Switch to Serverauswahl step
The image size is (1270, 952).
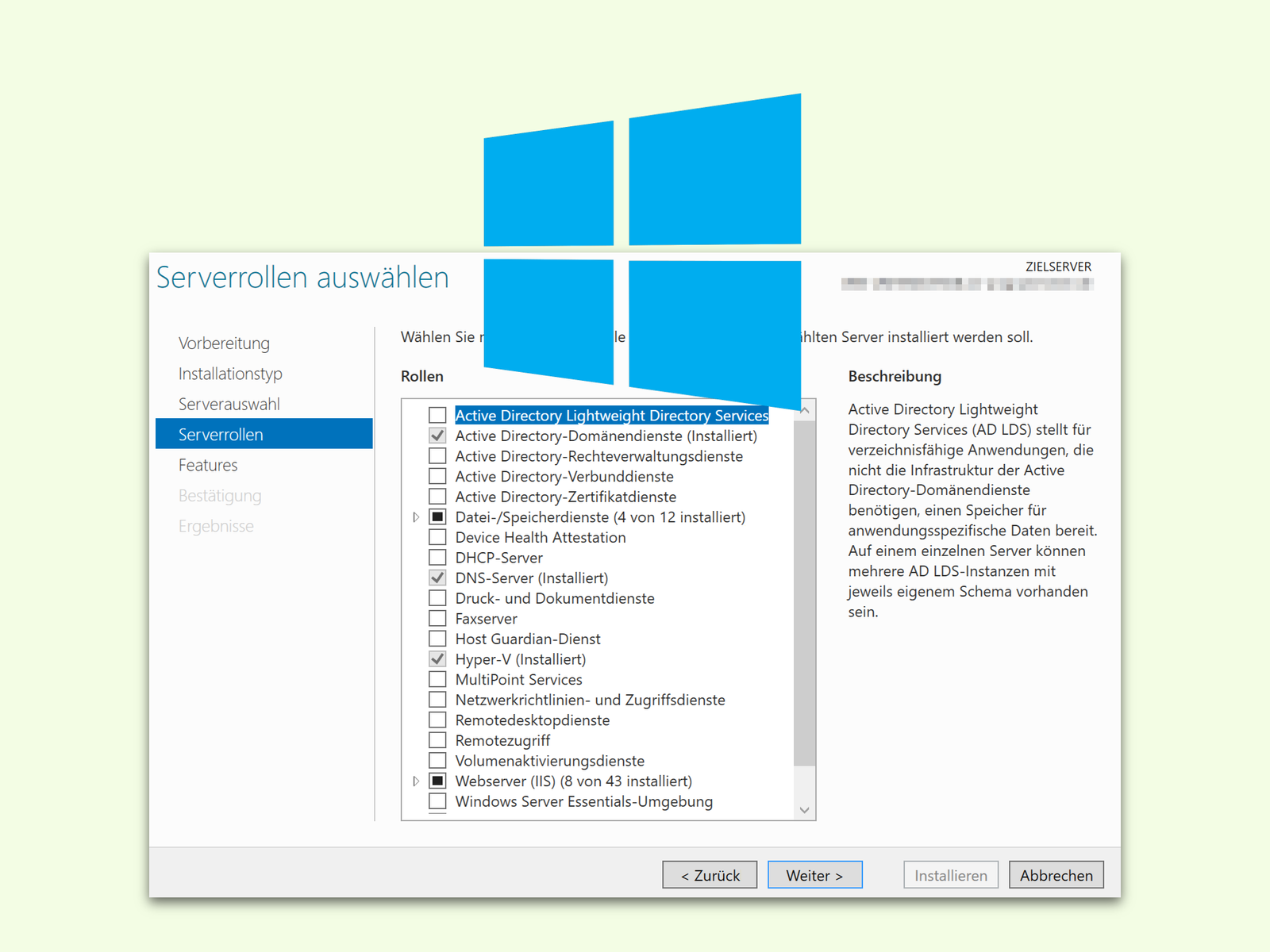tap(229, 404)
